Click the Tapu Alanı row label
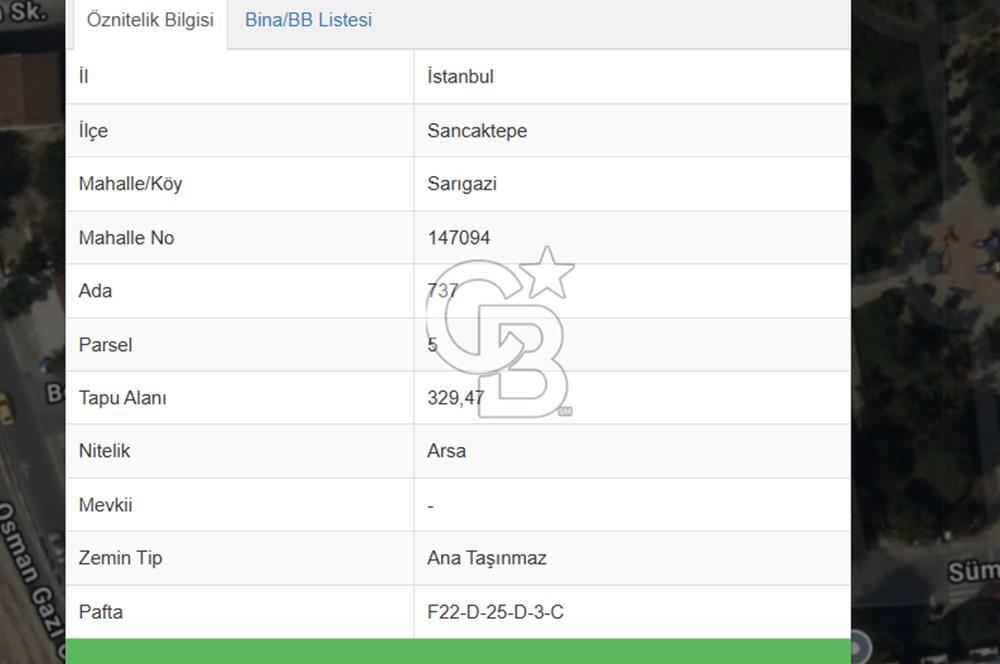This screenshot has height=664, width=1000. pyautogui.click(x=122, y=398)
